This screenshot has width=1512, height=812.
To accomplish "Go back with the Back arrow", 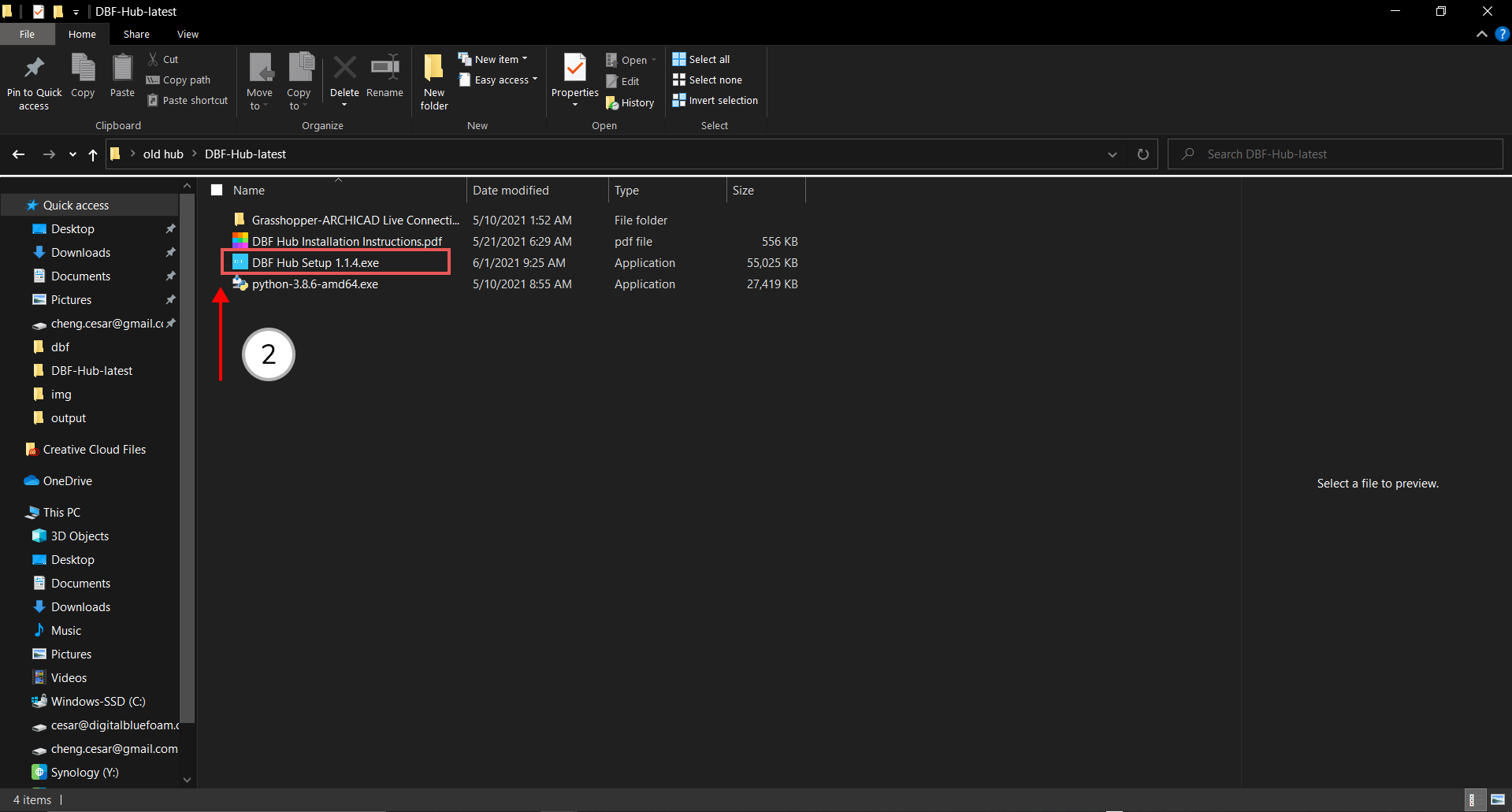I will tap(19, 154).
